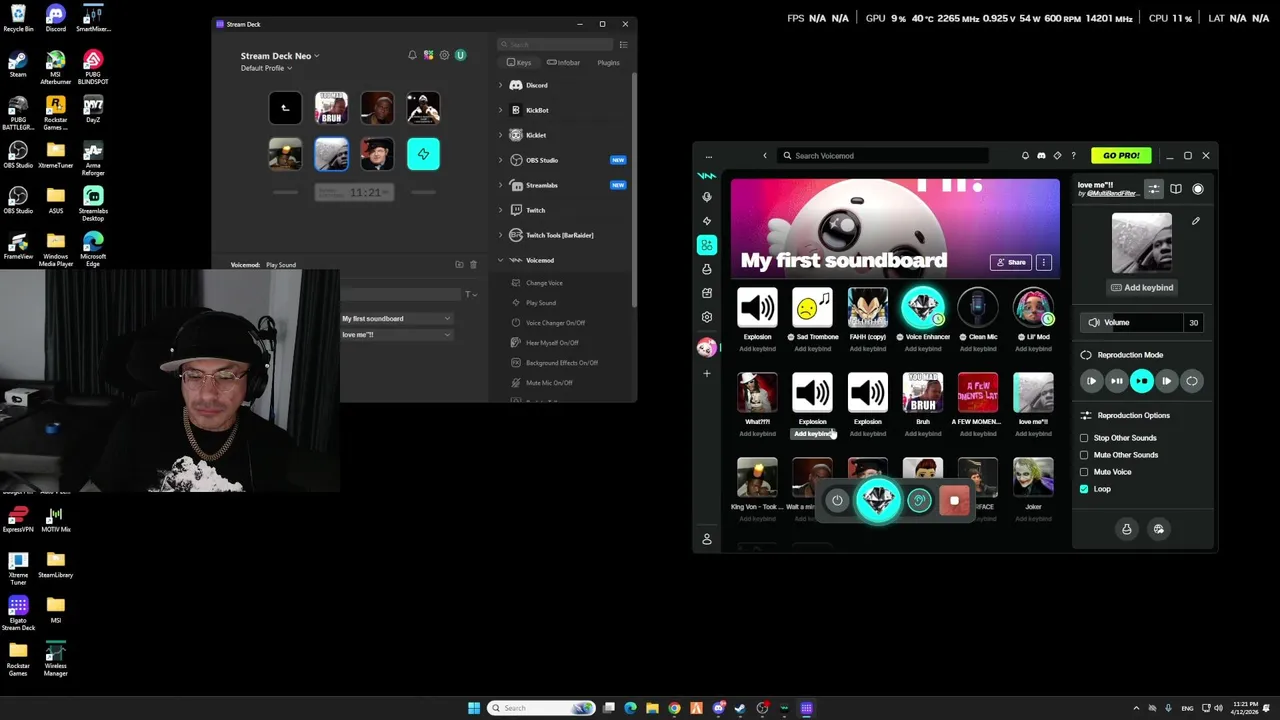Open the book icon tab in Voicemod right panel
The height and width of the screenshot is (720, 1280).
tap(1176, 189)
